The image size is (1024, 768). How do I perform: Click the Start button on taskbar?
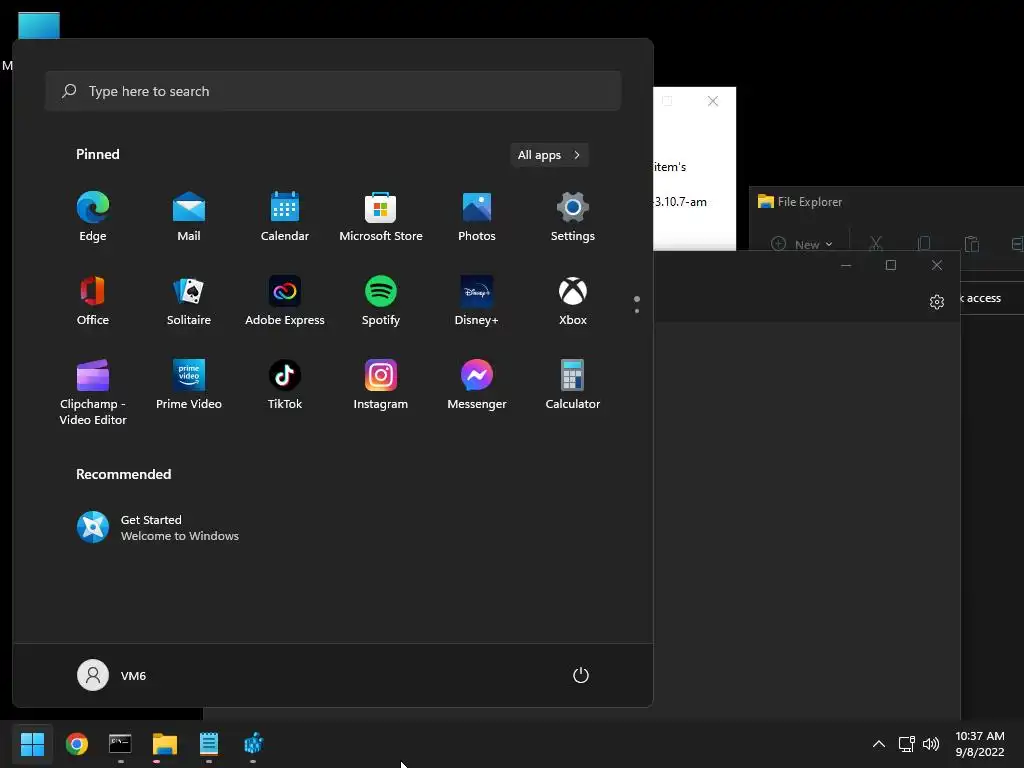click(x=33, y=744)
